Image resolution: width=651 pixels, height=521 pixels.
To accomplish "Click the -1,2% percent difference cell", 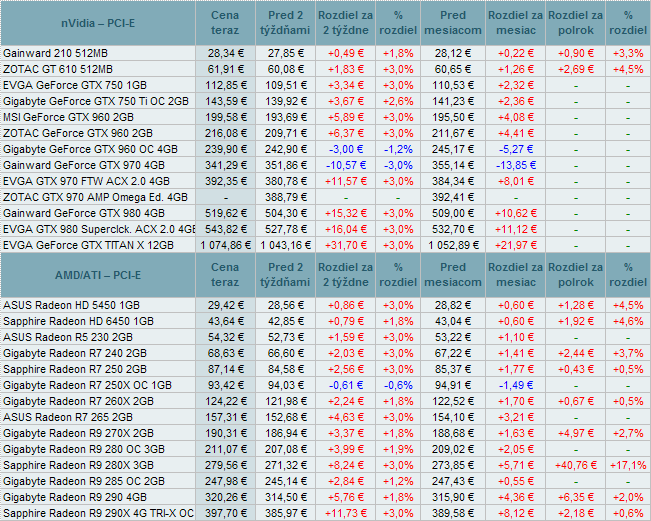I will [398, 149].
